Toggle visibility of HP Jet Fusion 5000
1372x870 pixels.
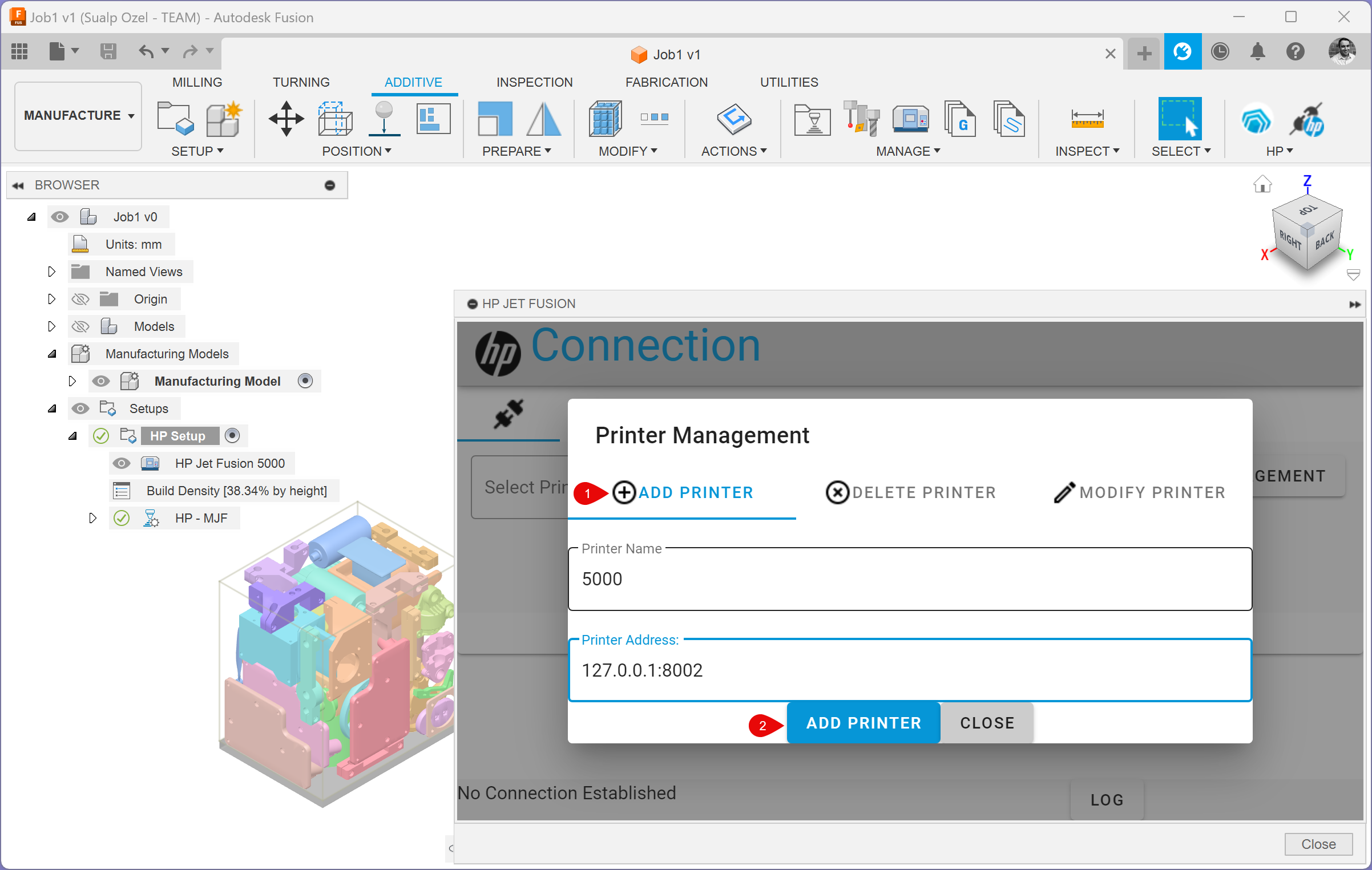[x=122, y=463]
